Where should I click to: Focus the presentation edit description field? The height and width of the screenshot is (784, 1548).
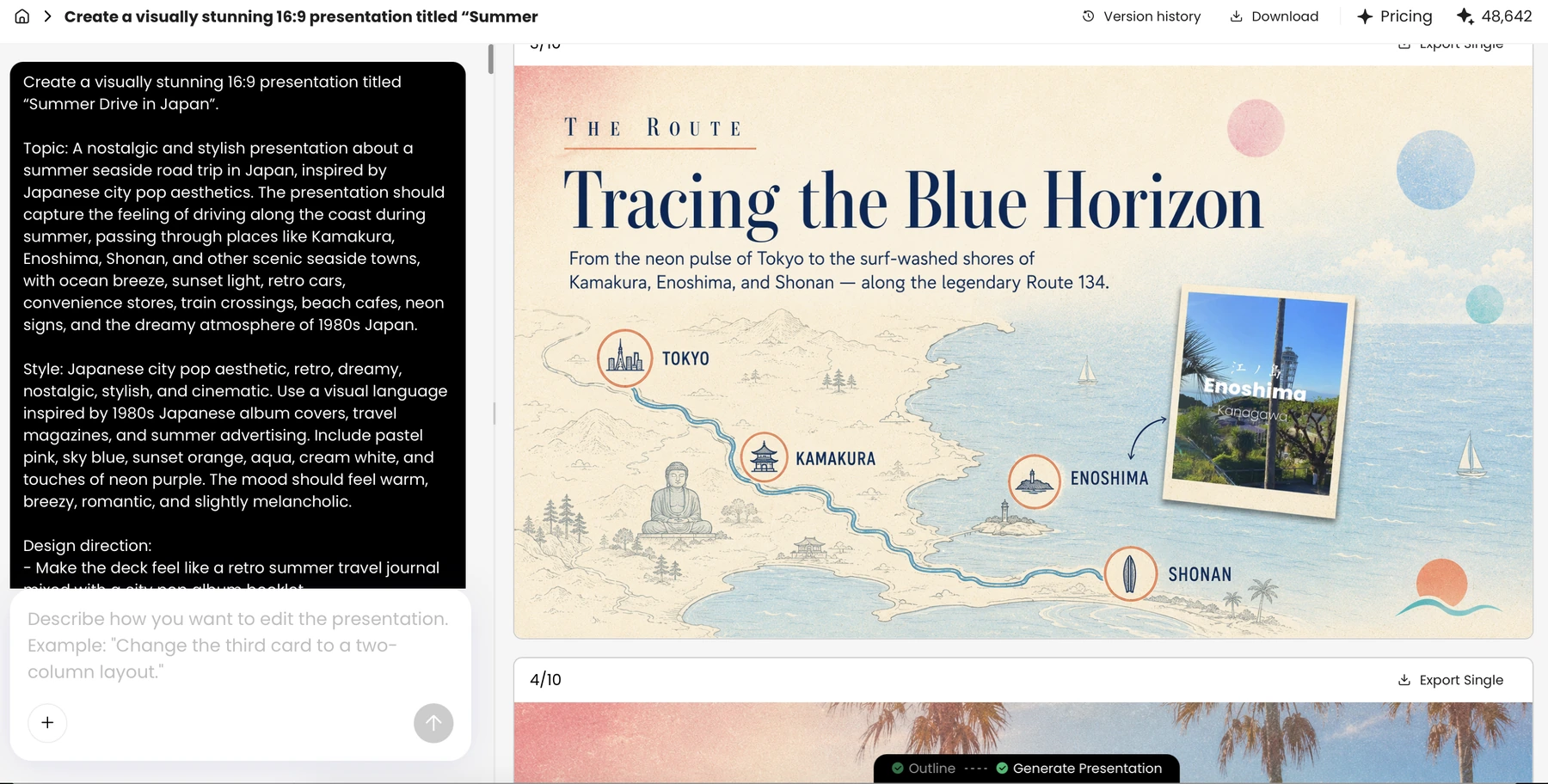coord(240,645)
